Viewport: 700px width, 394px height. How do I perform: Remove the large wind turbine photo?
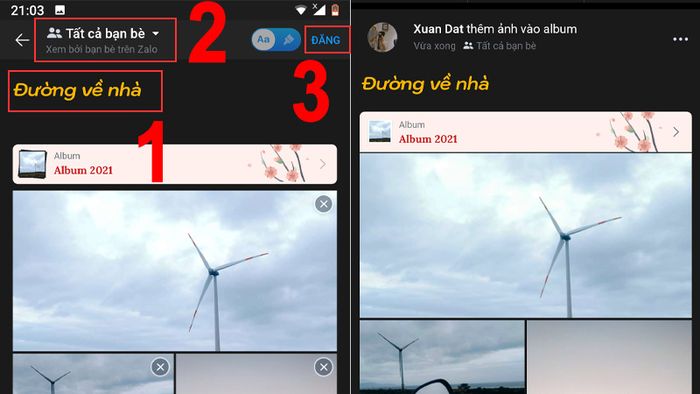tap(323, 204)
